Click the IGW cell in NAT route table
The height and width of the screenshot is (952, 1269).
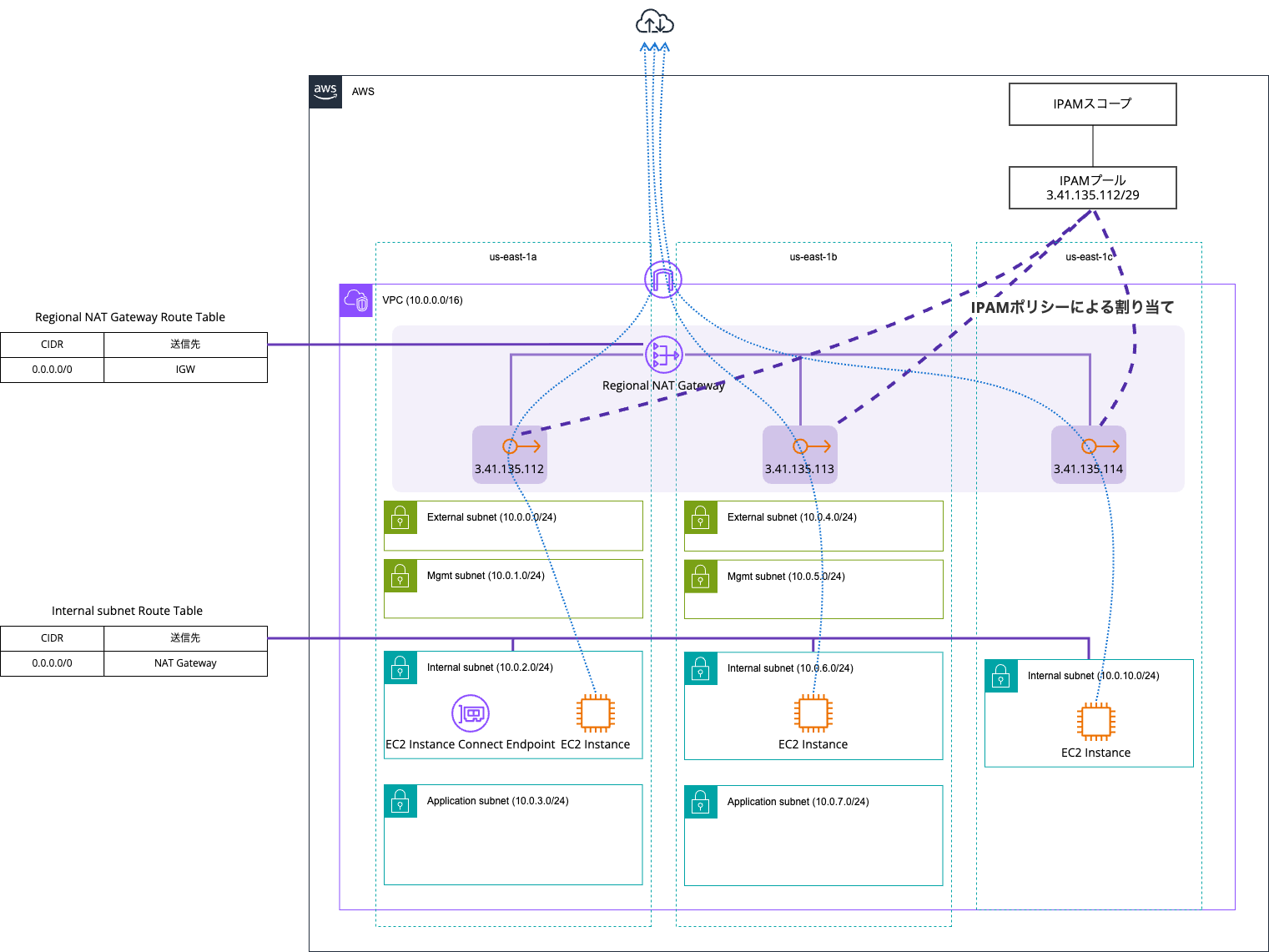185,370
